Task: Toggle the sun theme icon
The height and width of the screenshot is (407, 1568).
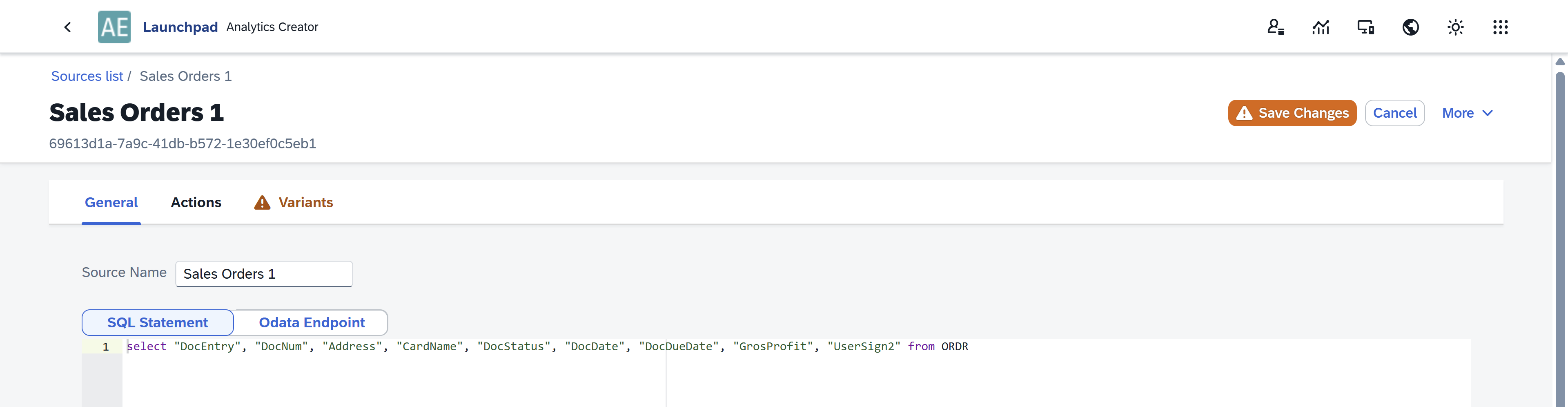Action: [1455, 27]
